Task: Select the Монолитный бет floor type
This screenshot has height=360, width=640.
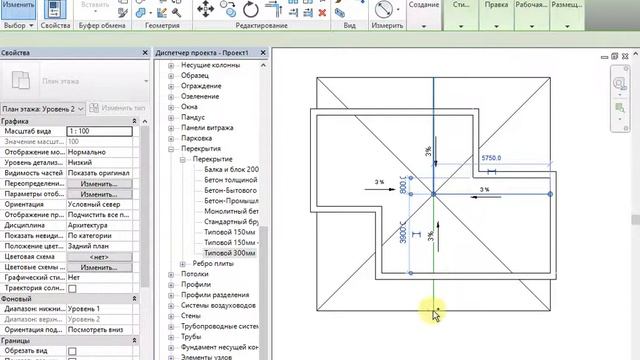Action: click(231, 211)
